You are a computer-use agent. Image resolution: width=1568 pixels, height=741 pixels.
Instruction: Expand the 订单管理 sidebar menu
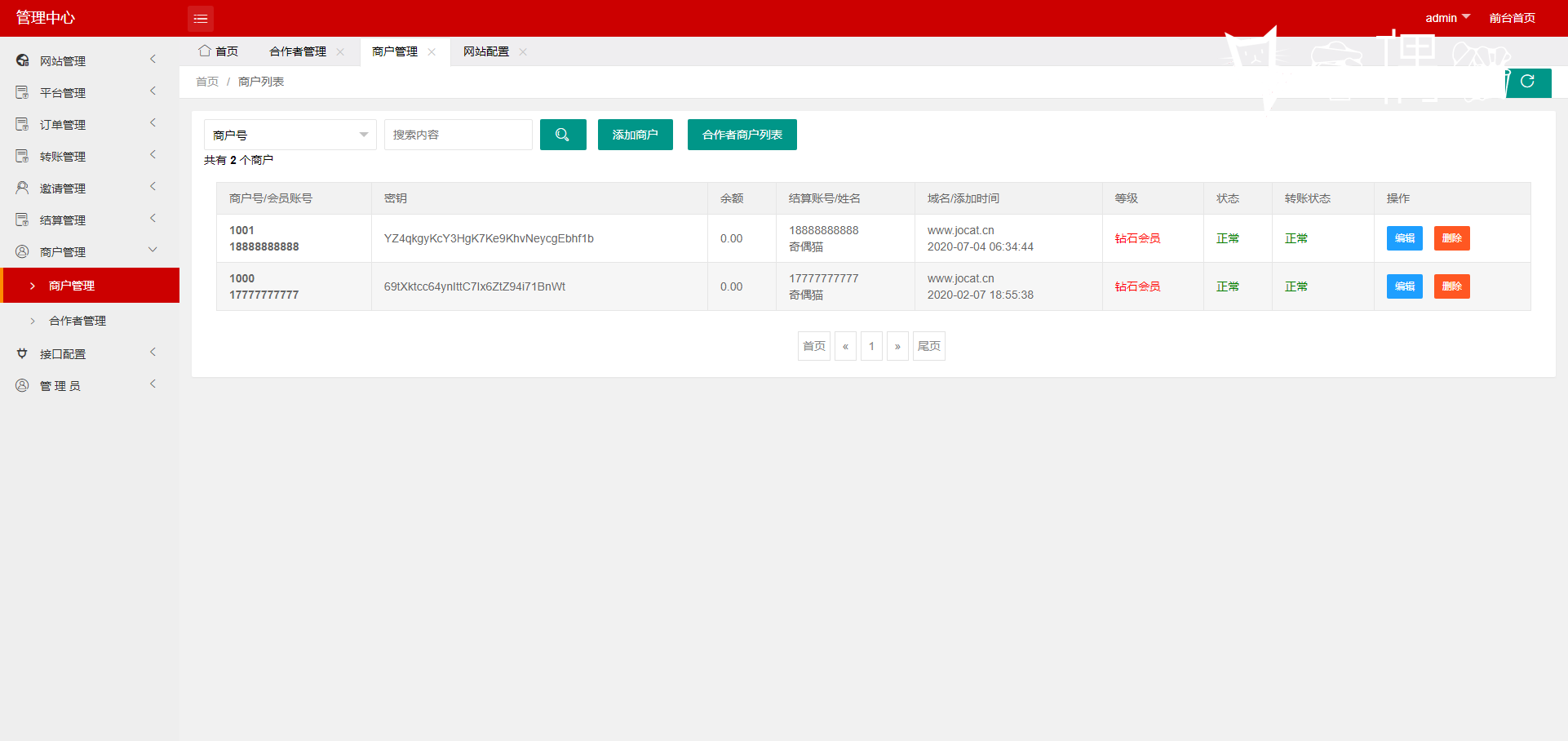(90, 124)
